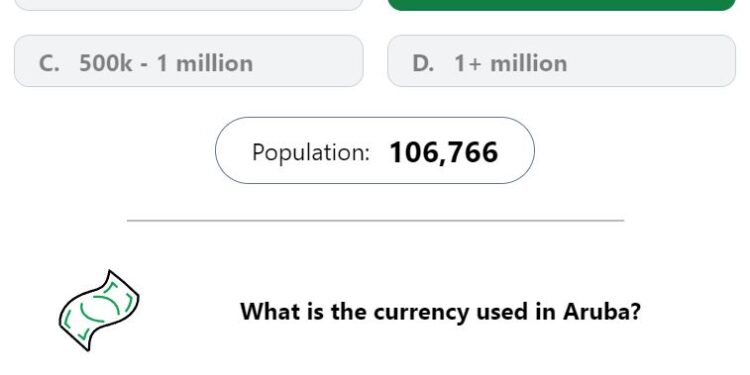Click the Population result pill
Screen dimensions: 750x375
tap(375, 150)
